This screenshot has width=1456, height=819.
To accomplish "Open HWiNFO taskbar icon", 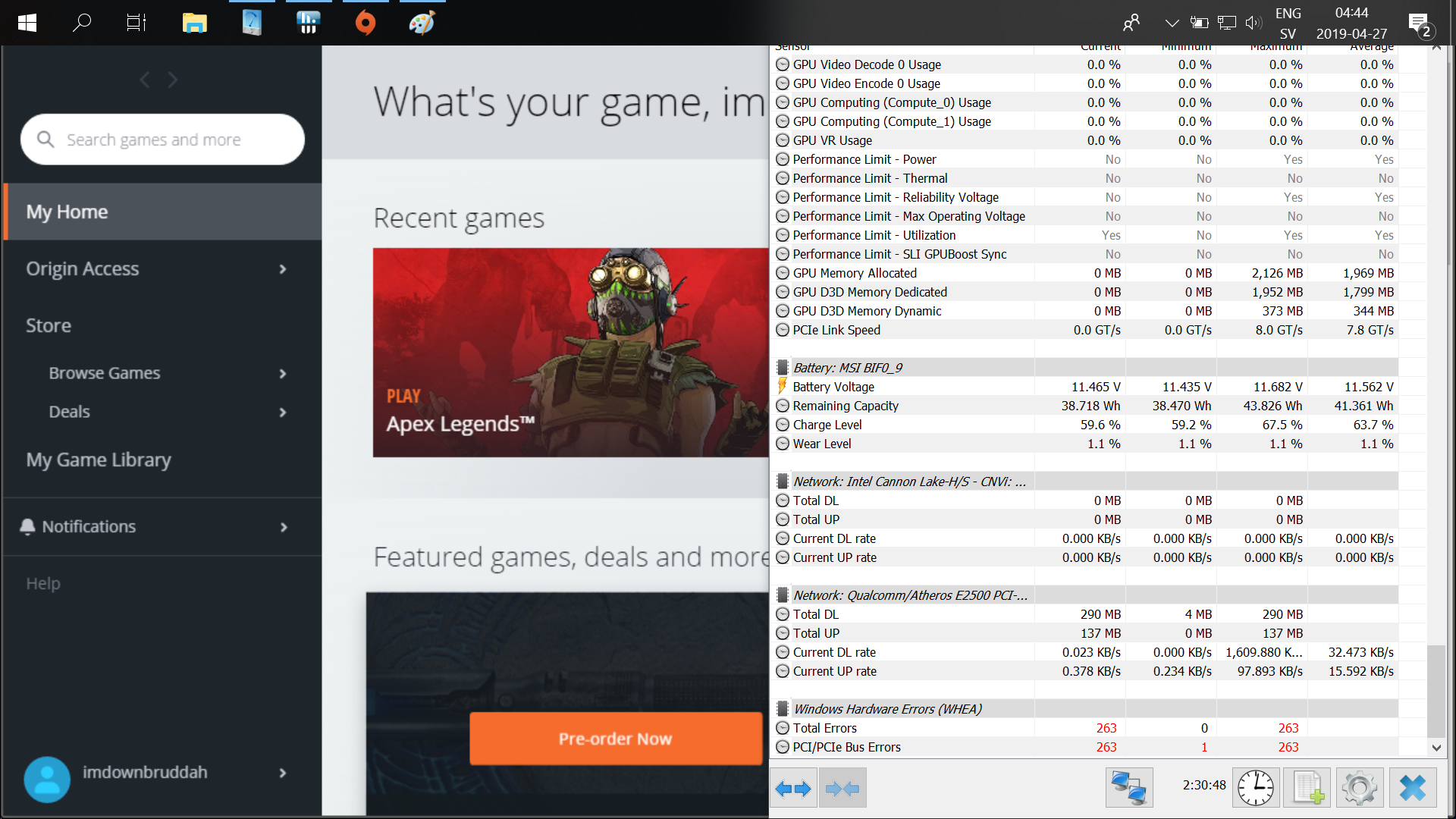I will [309, 23].
